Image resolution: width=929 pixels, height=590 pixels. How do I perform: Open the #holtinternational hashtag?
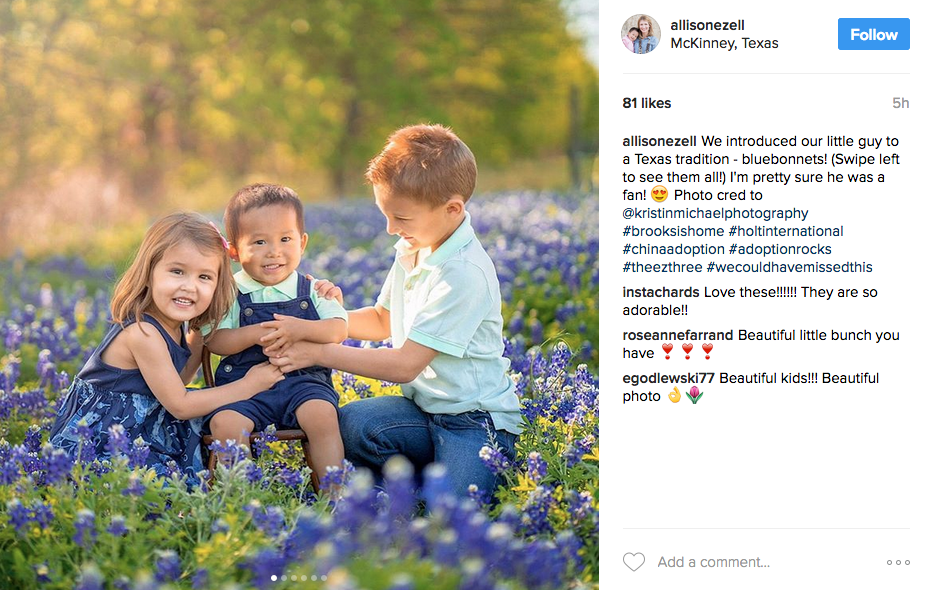[786, 231]
